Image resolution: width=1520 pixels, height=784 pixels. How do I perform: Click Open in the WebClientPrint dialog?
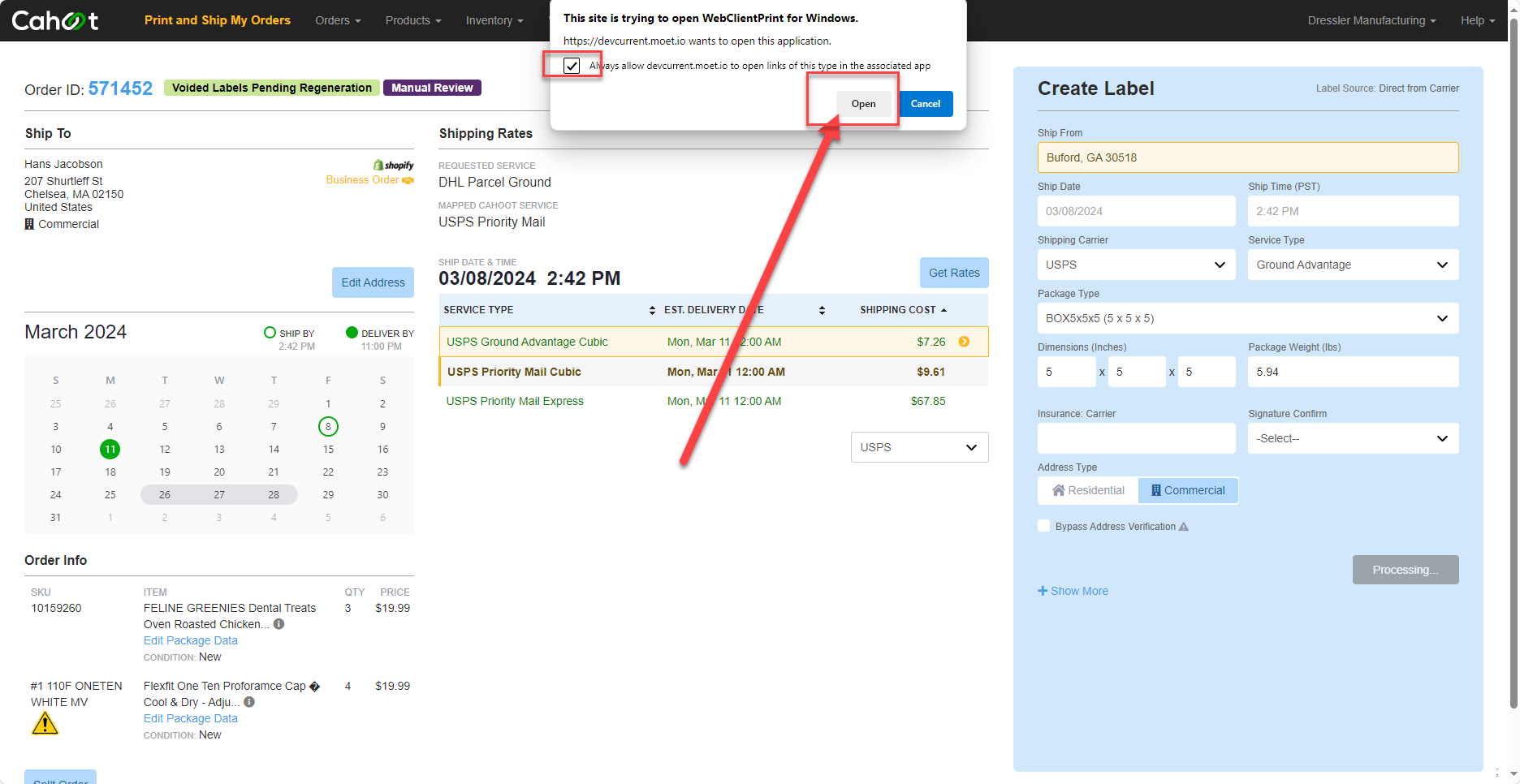click(x=863, y=104)
